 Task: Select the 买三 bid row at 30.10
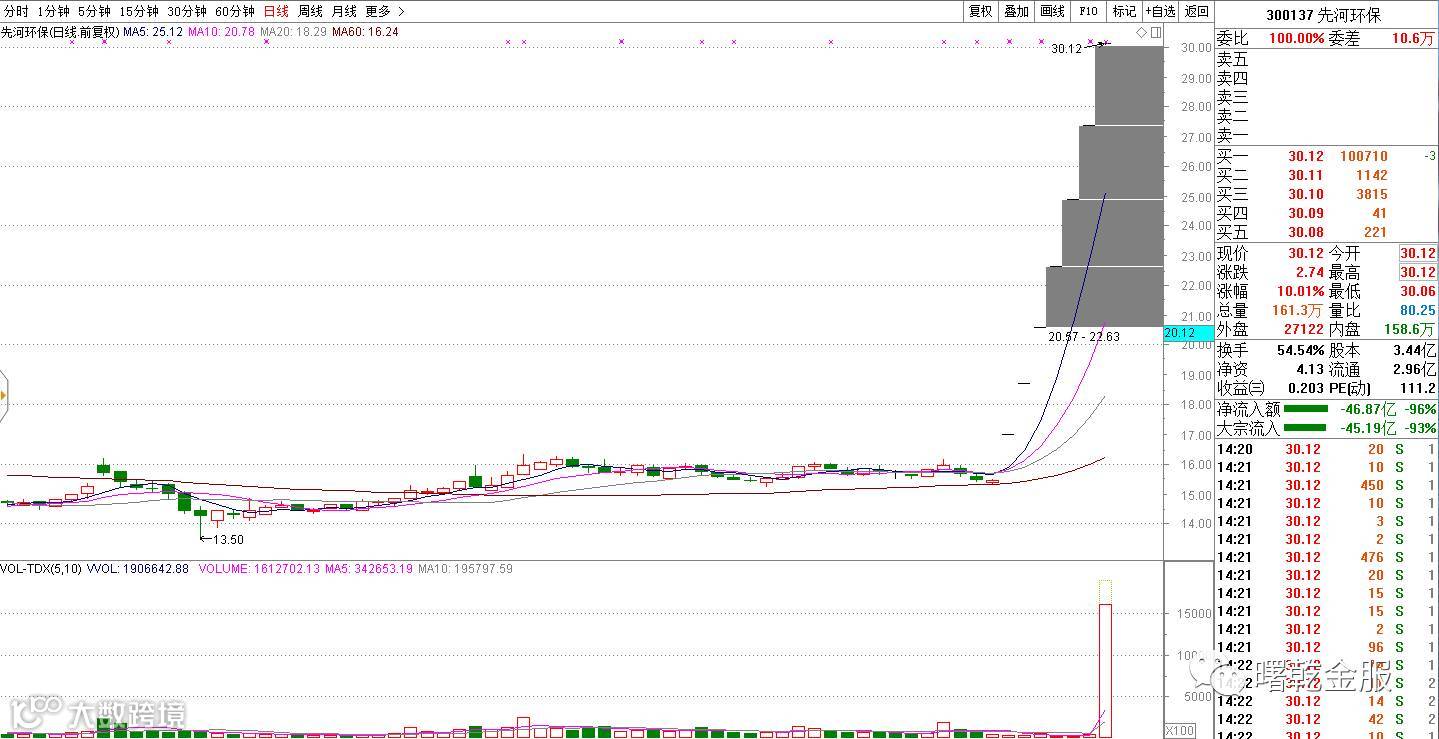(1324, 194)
